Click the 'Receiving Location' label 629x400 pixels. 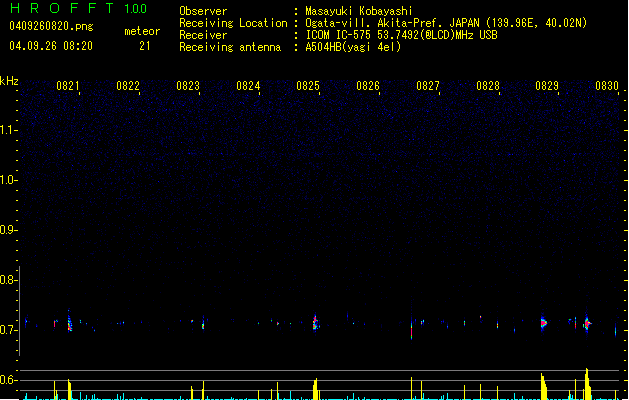(233, 23)
